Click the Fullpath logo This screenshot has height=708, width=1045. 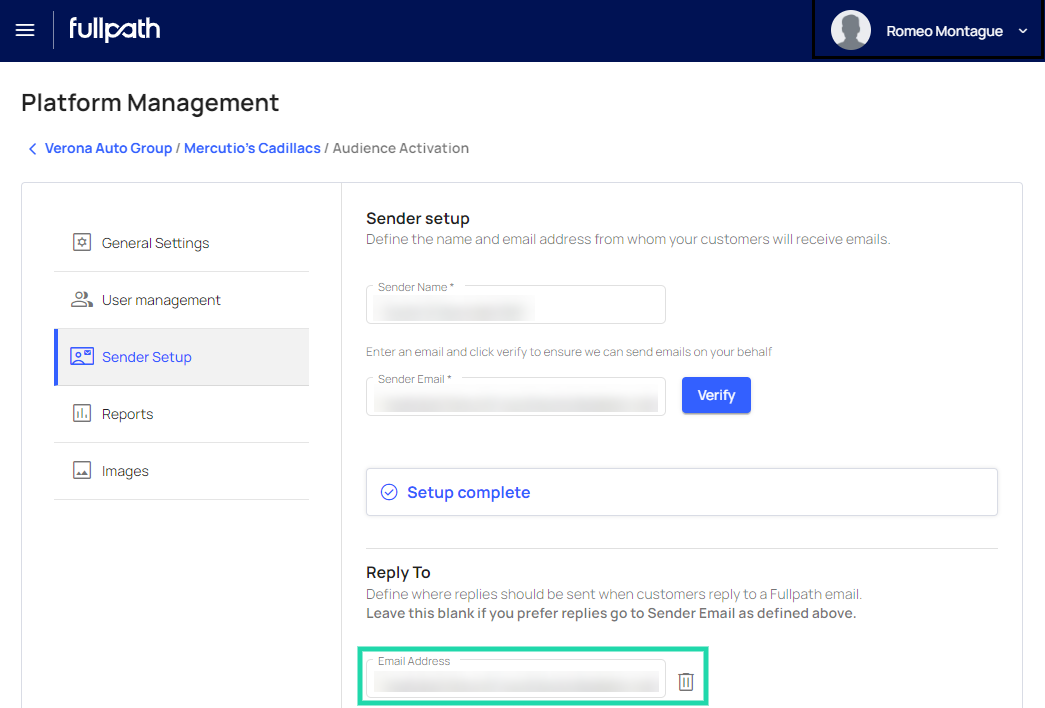coord(114,30)
